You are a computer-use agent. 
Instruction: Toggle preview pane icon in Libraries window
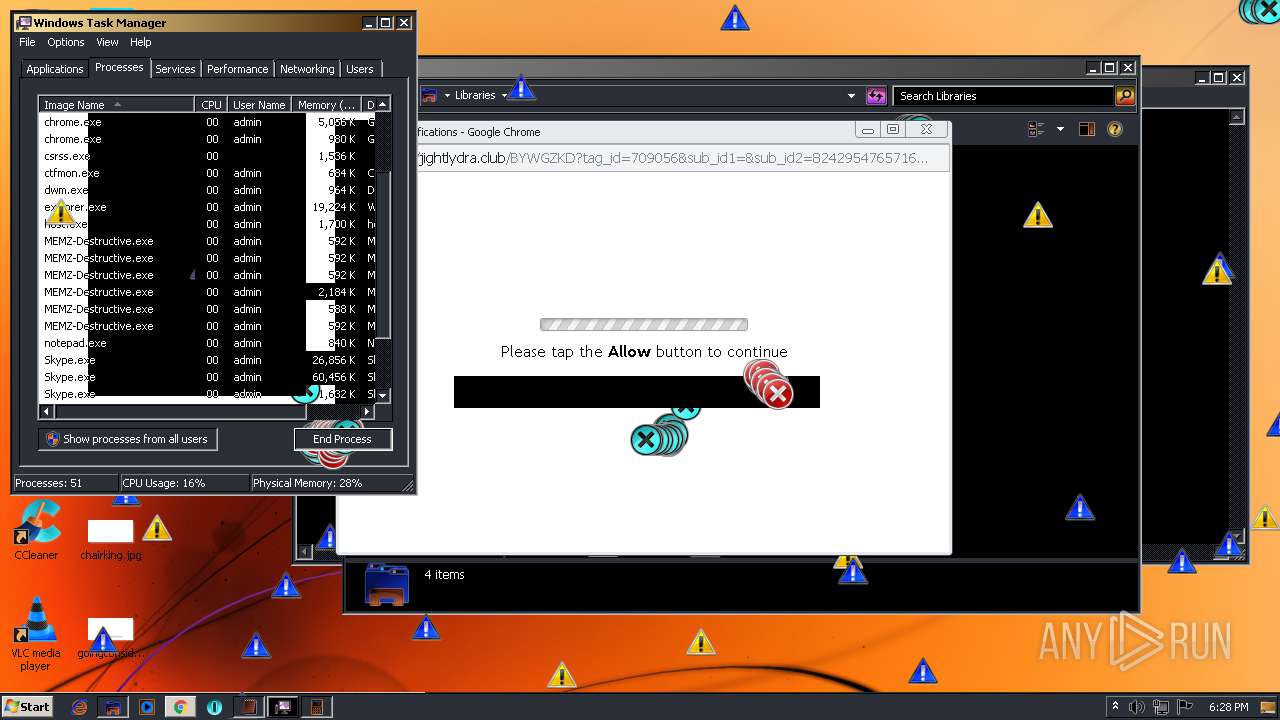point(1087,129)
